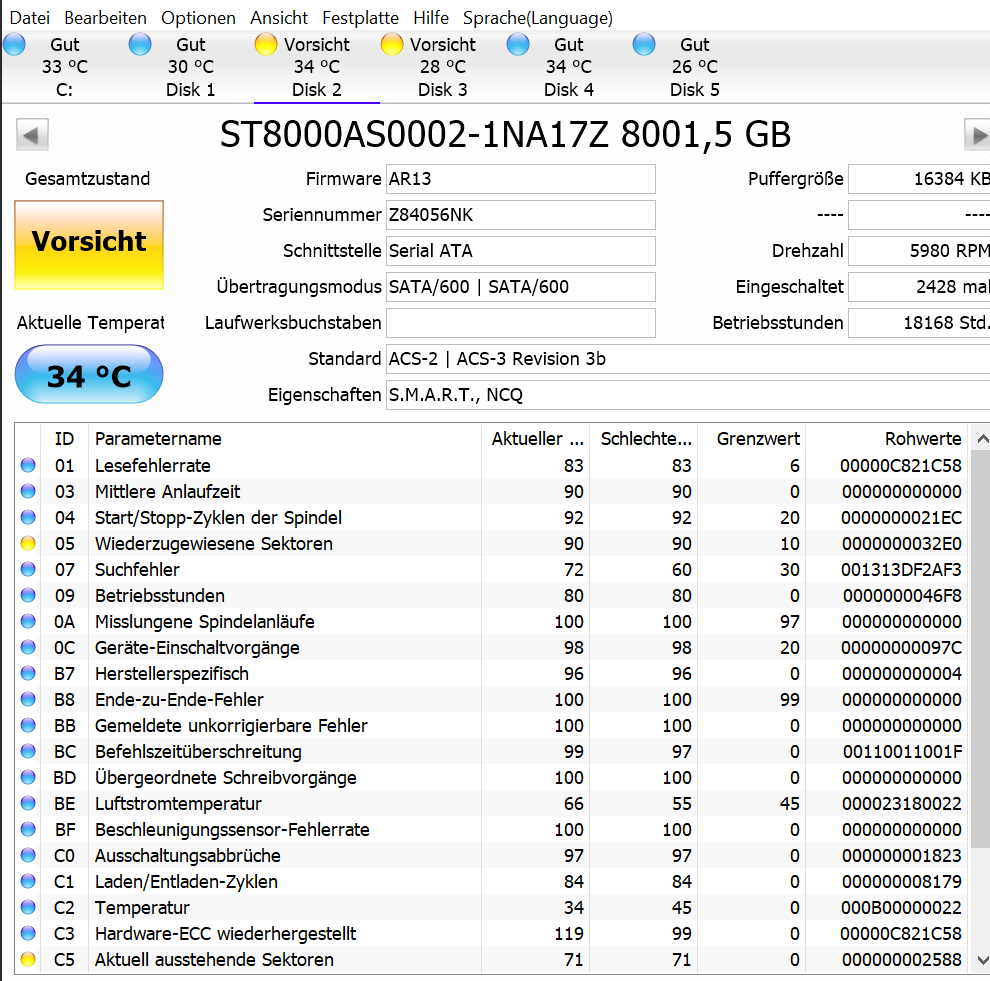Click status orb of Temperatur row
Screen dimensions: 990x981
[x=28, y=907]
